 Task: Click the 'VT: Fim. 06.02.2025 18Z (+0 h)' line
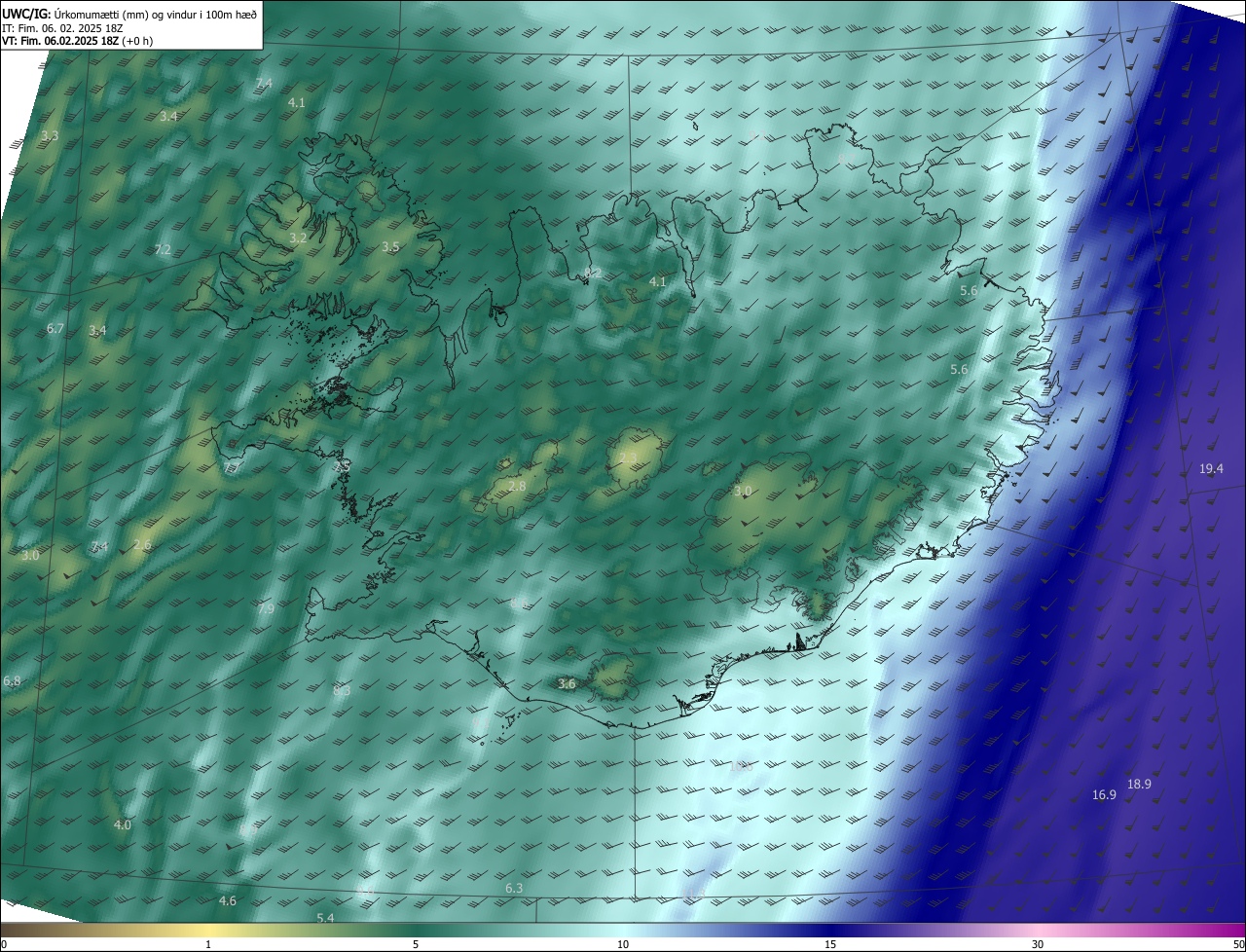[77, 41]
